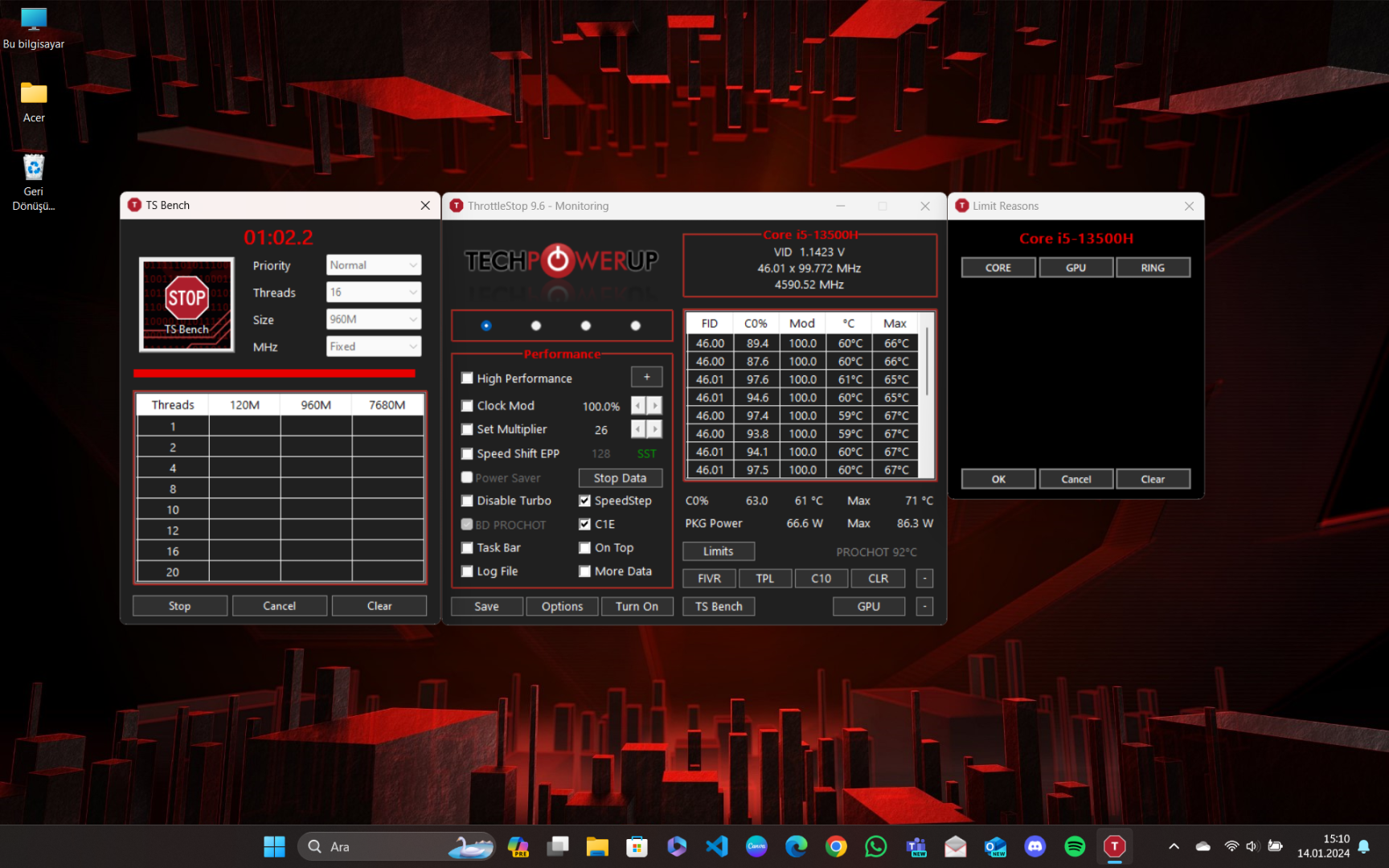
Task: Increase Set Multiplier with right arrow
Action: click(655, 430)
